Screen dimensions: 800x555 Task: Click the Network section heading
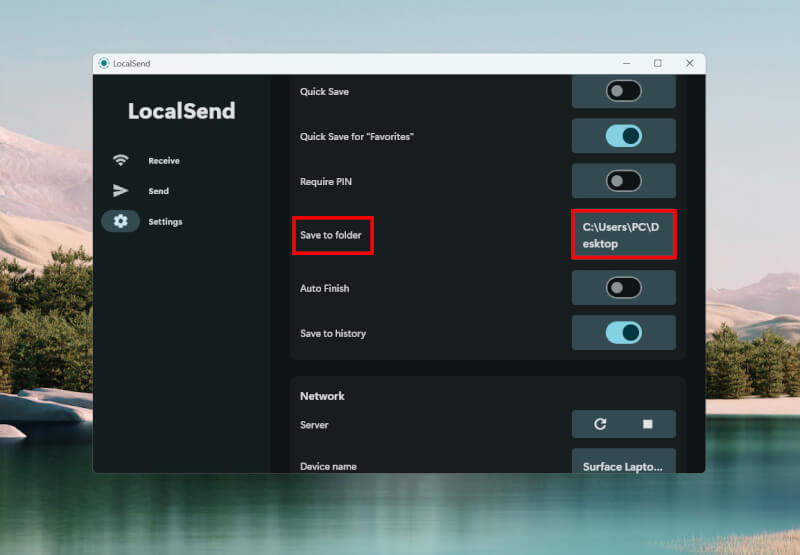pos(322,396)
